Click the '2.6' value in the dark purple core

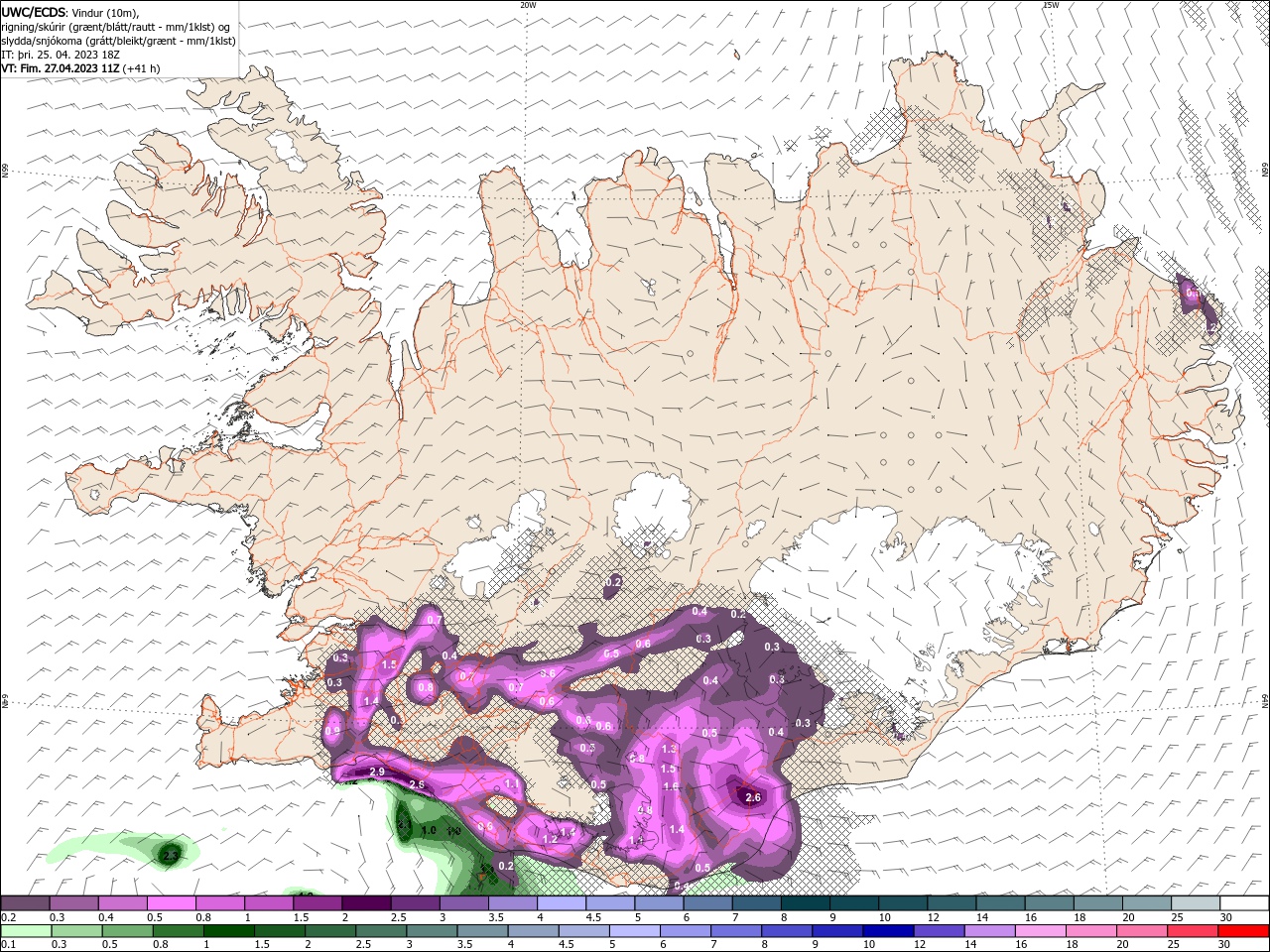(752, 796)
